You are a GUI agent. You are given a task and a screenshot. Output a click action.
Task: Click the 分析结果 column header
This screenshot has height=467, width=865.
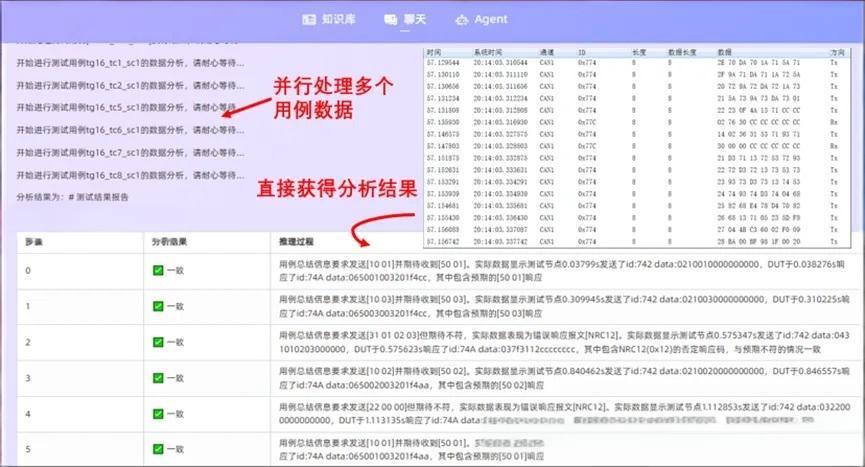click(169, 241)
